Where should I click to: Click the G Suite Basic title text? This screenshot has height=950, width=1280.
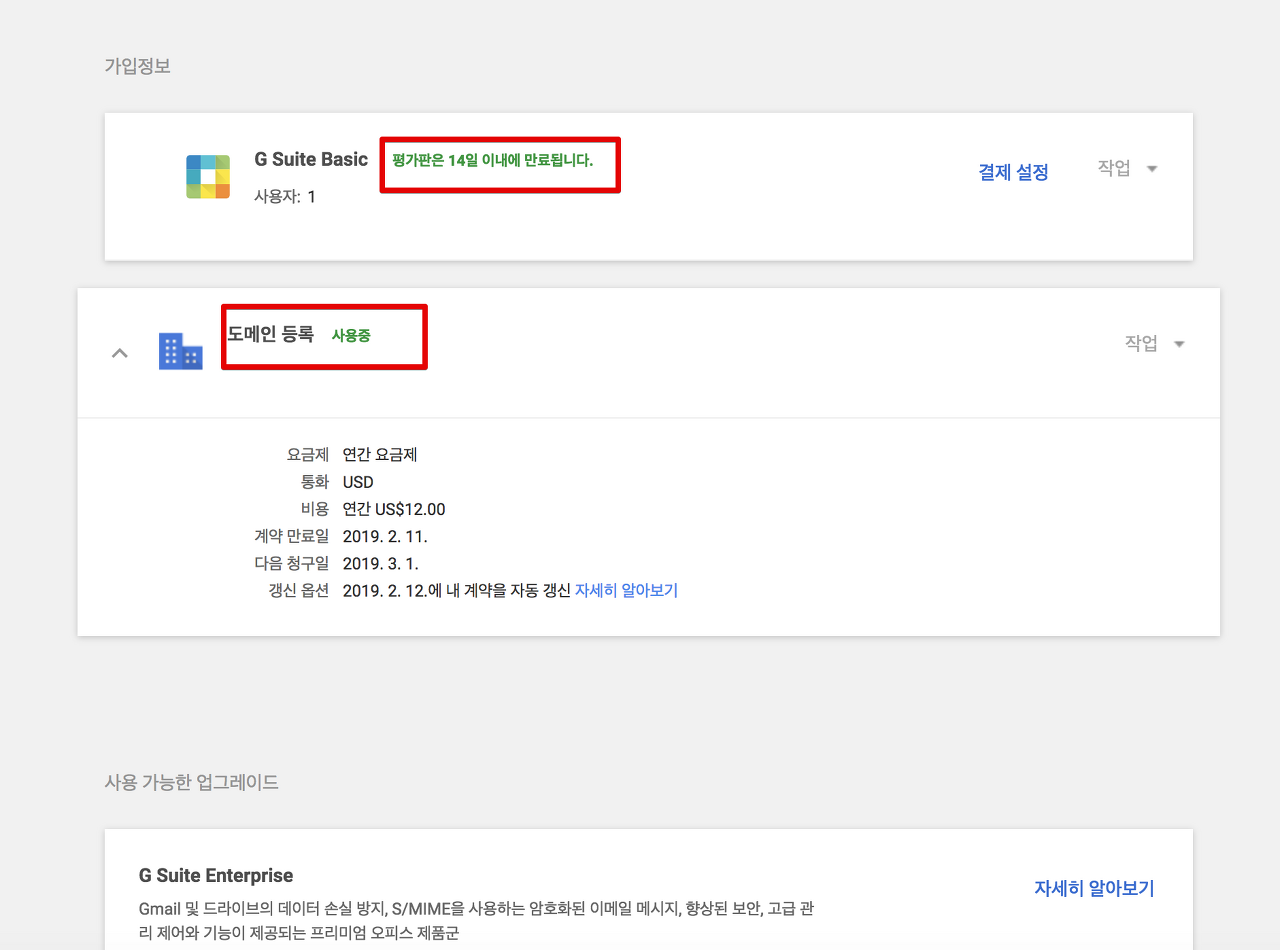[x=311, y=159]
